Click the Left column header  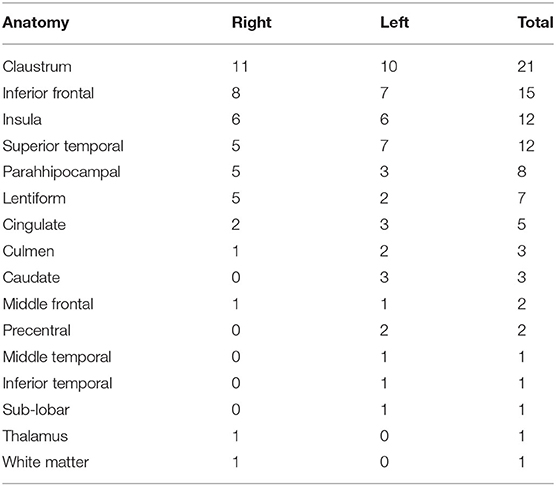click(394, 23)
